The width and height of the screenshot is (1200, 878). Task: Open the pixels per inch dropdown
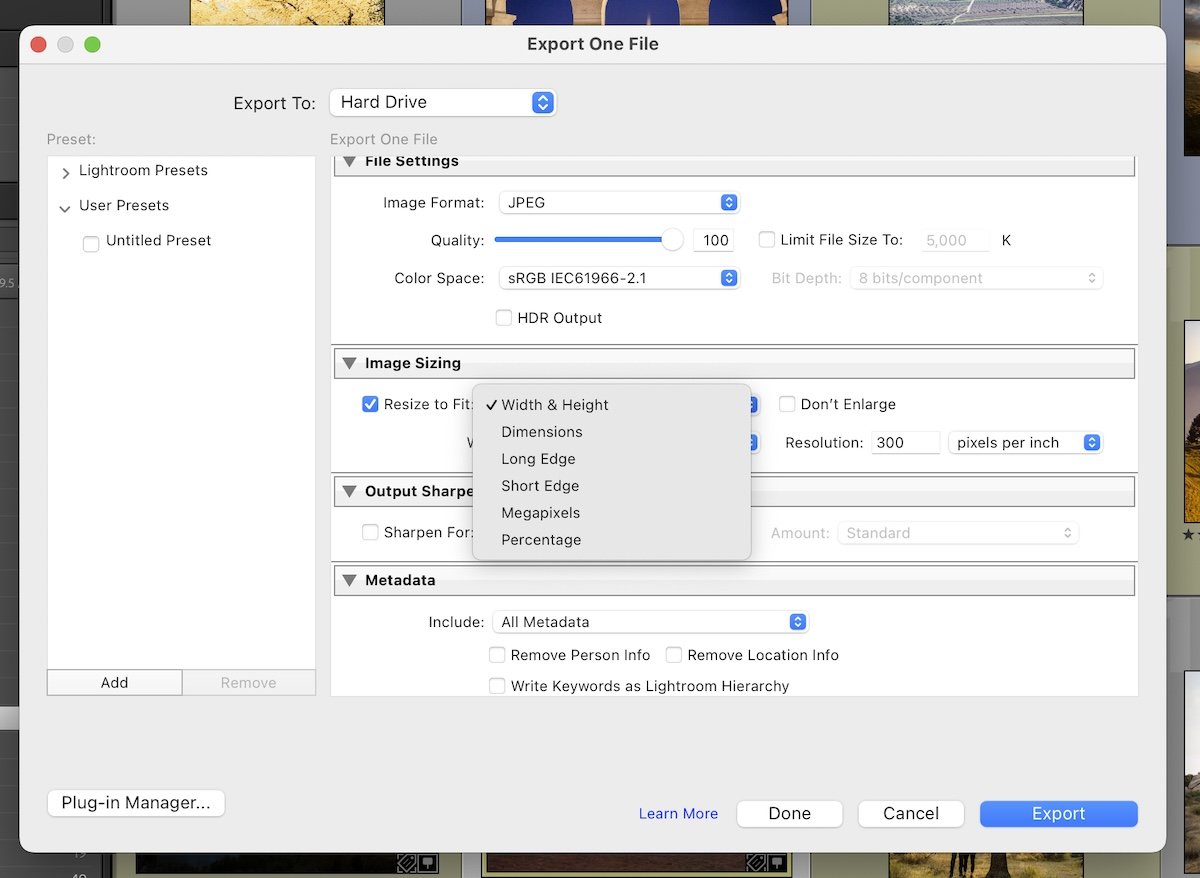click(x=1024, y=442)
